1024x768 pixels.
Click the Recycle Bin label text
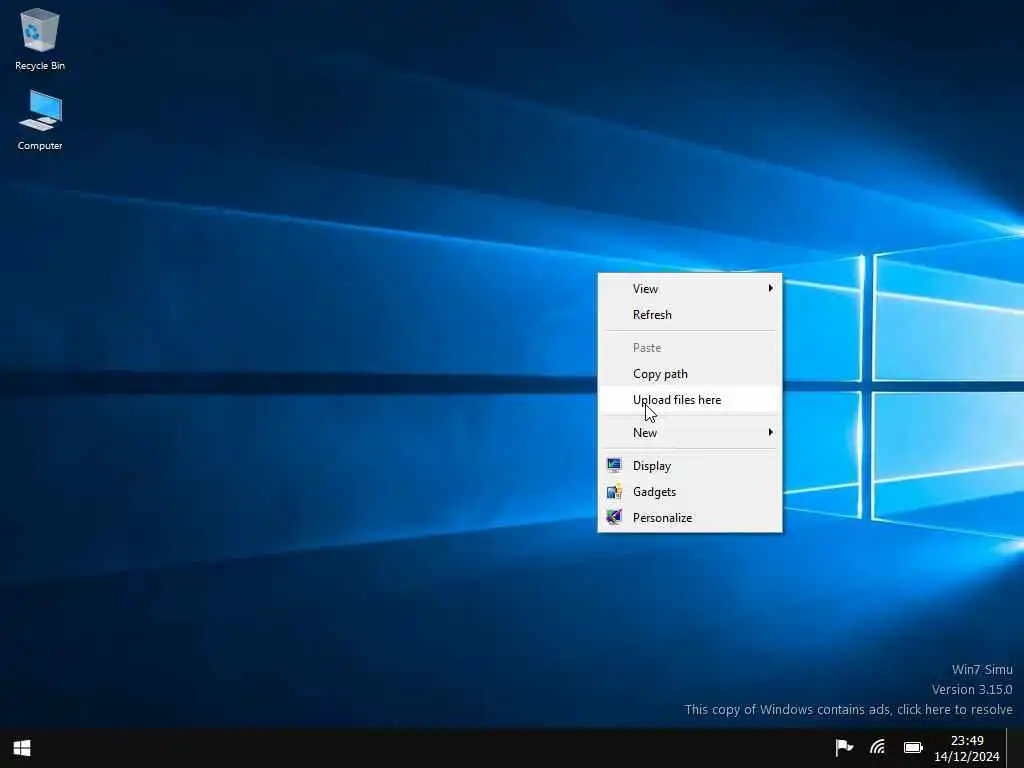tap(40, 65)
